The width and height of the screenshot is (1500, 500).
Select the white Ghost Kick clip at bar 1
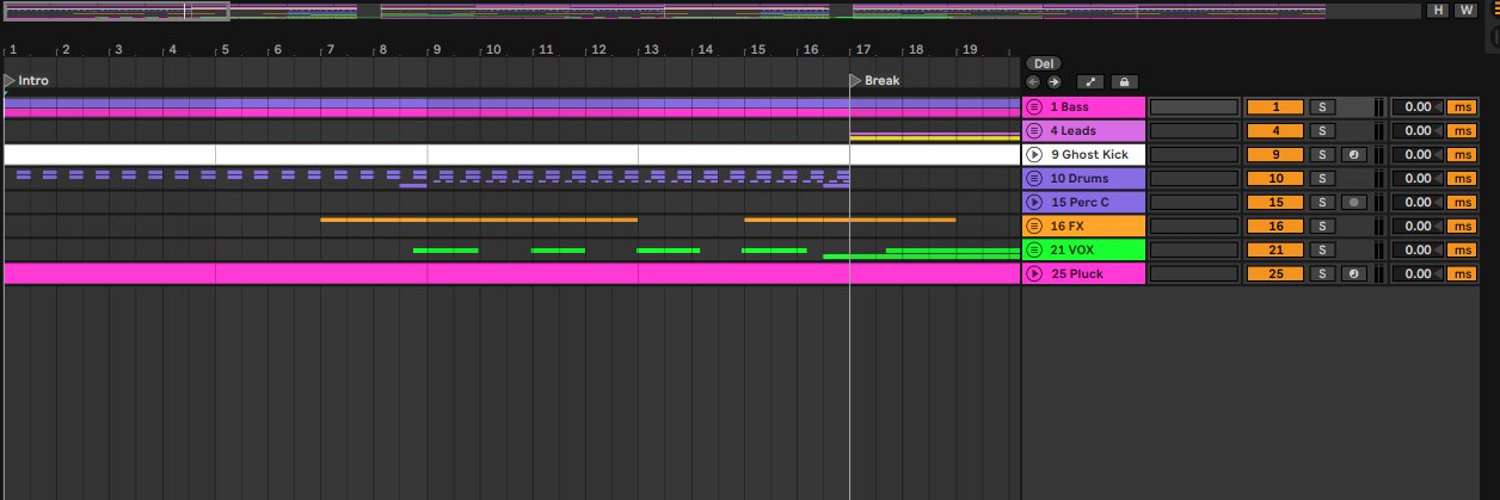(x=110, y=155)
